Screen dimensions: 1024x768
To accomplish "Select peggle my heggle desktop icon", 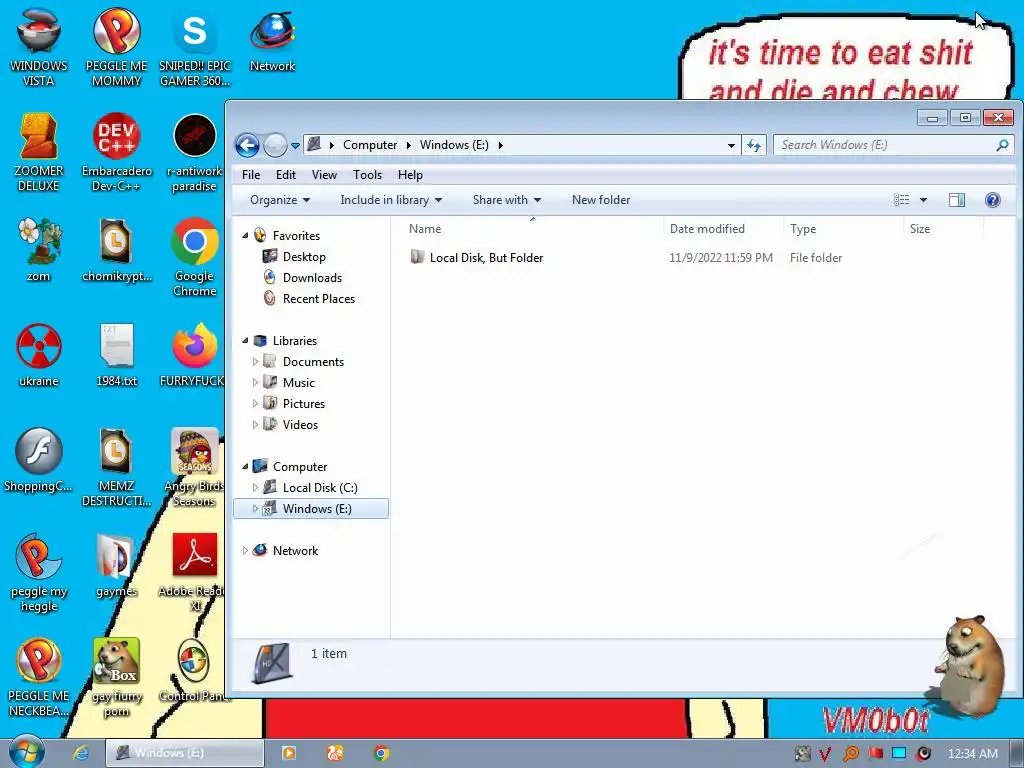I will click(39, 573).
